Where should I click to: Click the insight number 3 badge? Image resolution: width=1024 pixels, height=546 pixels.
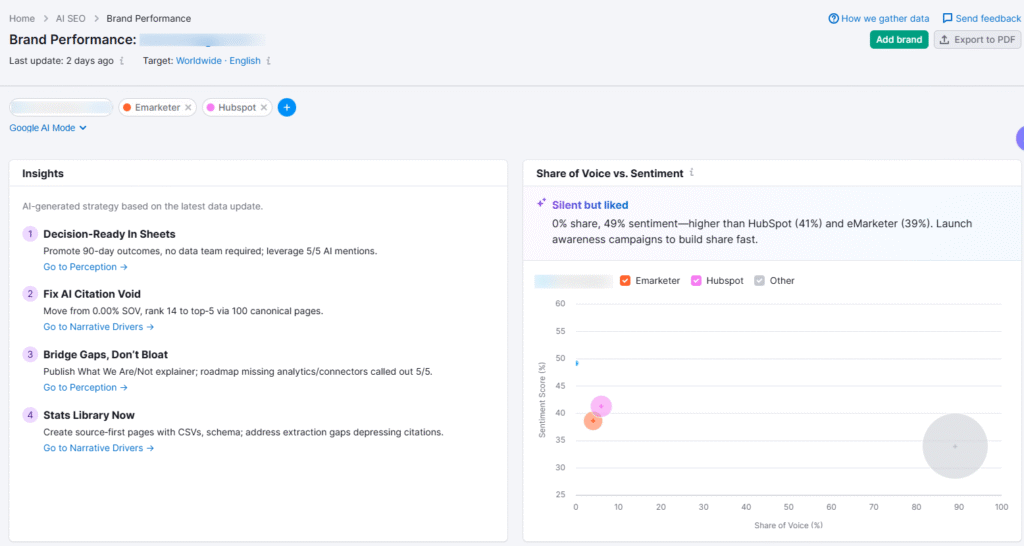point(30,355)
